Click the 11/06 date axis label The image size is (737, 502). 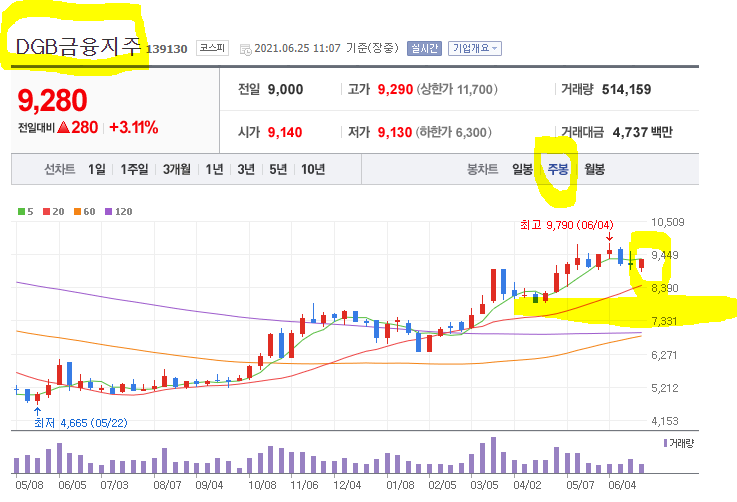coord(304,485)
